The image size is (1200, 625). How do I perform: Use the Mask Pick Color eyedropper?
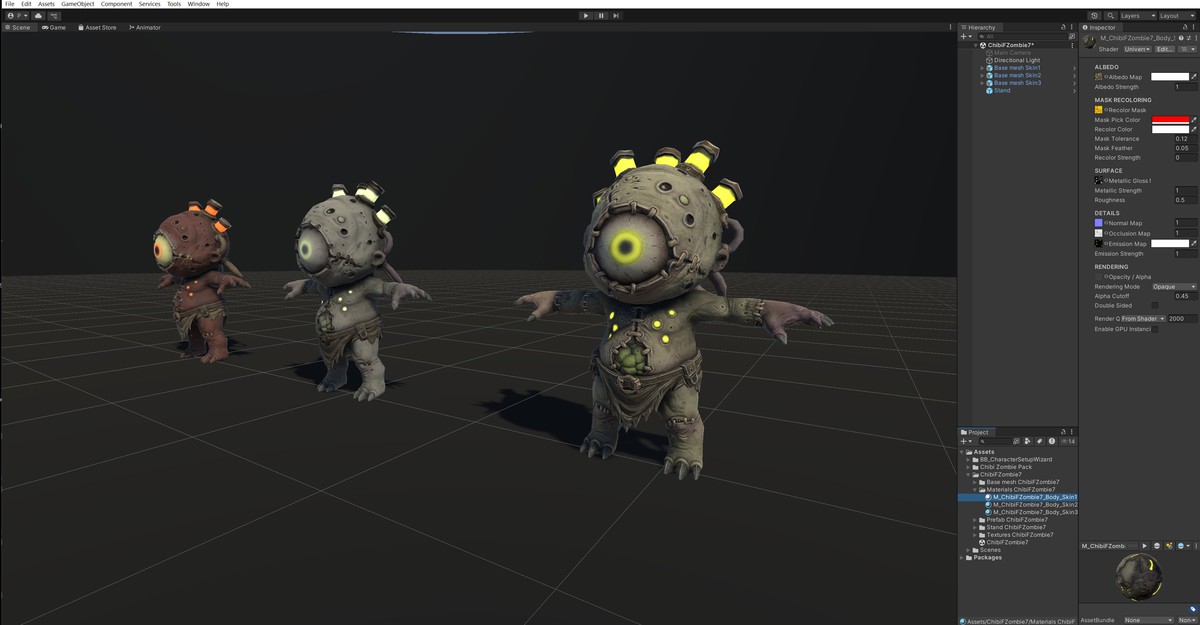coord(1193,120)
